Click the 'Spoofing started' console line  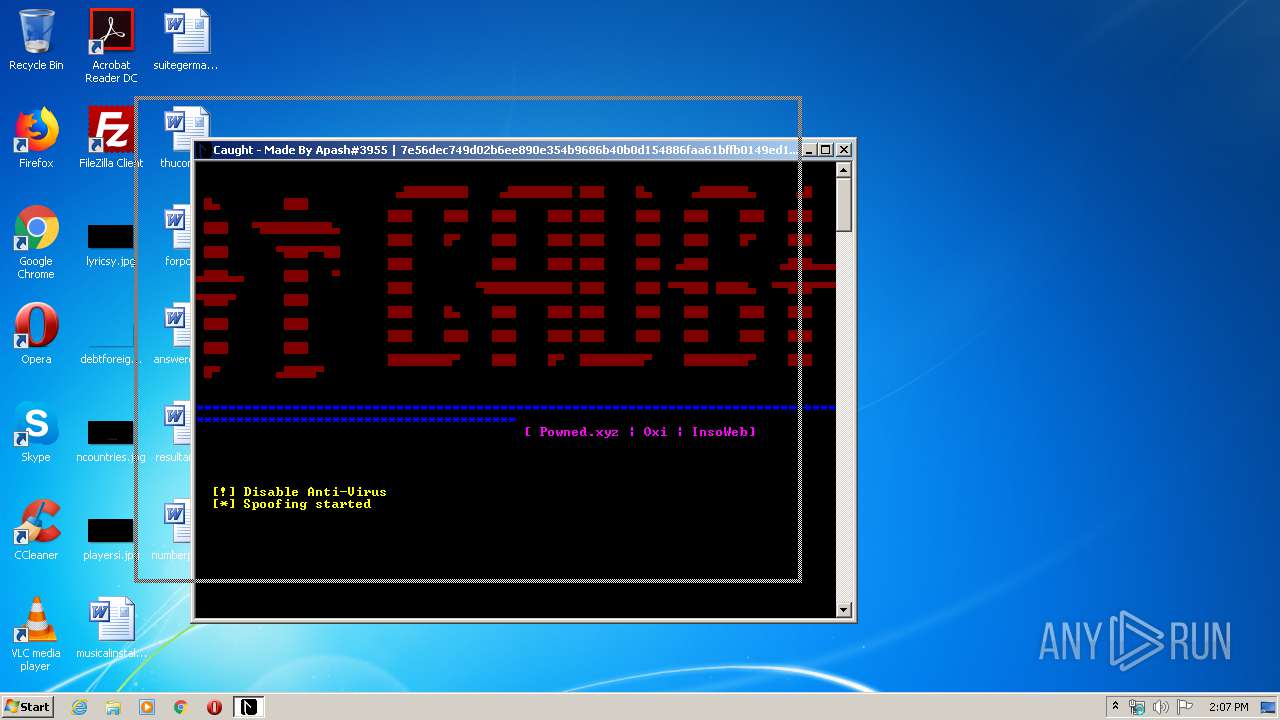pyautogui.click(x=291, y=504)
